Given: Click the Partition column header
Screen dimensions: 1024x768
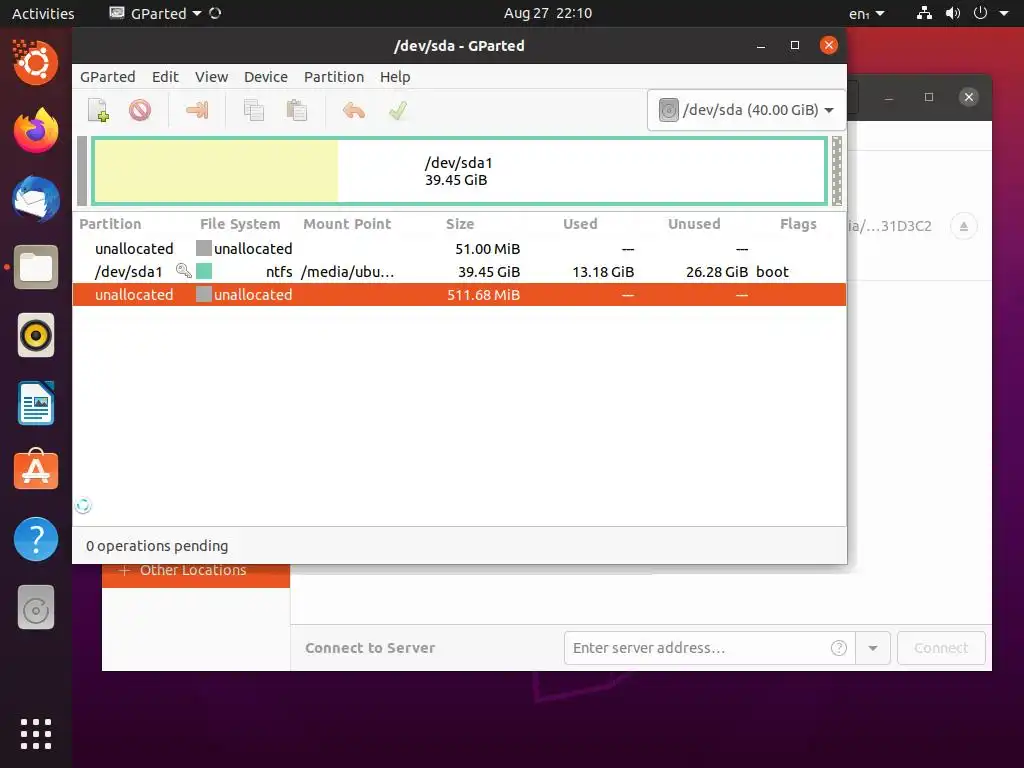Looking at the screenshot, I should (x=110, y=224).
